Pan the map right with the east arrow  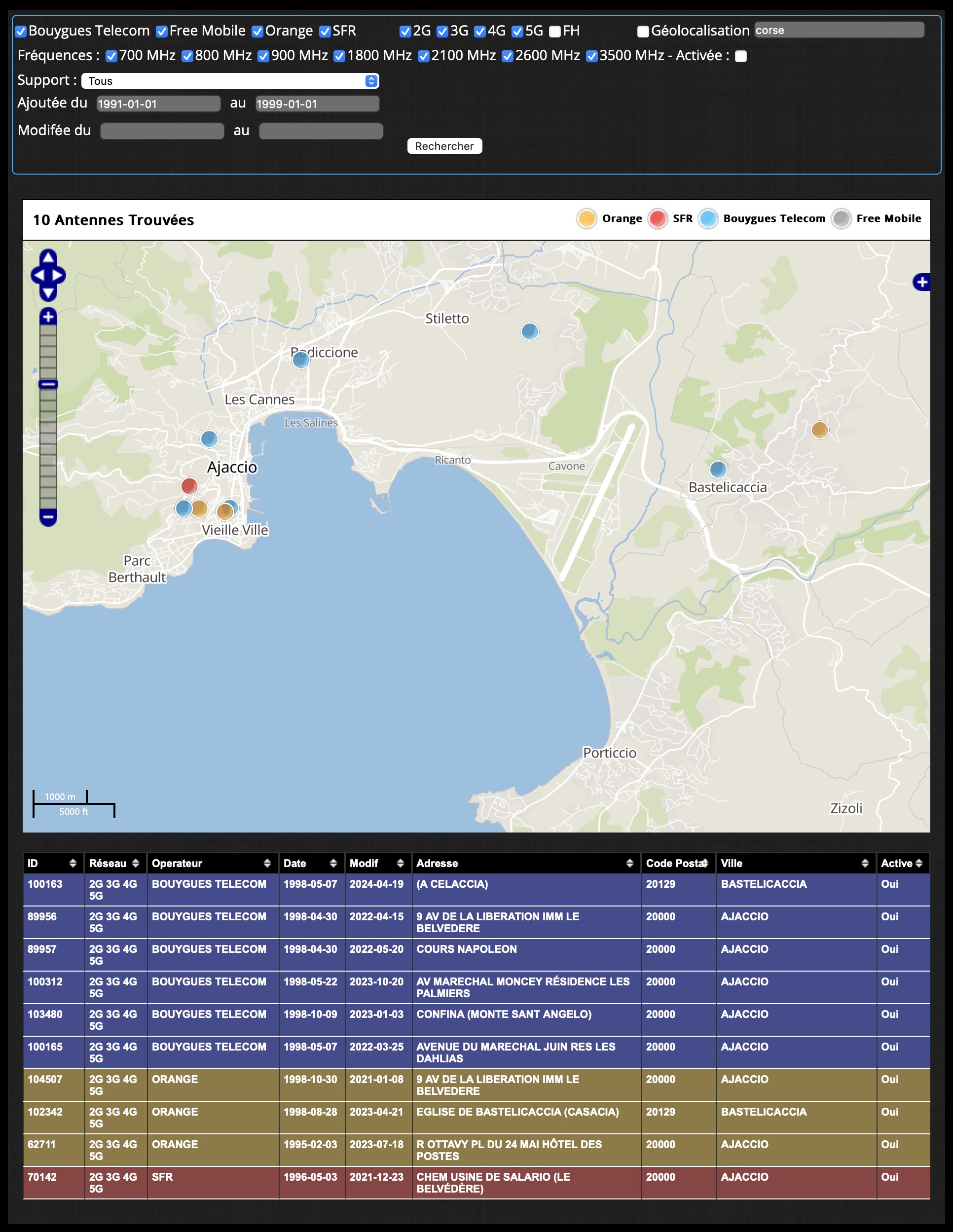tap(59, 276)
